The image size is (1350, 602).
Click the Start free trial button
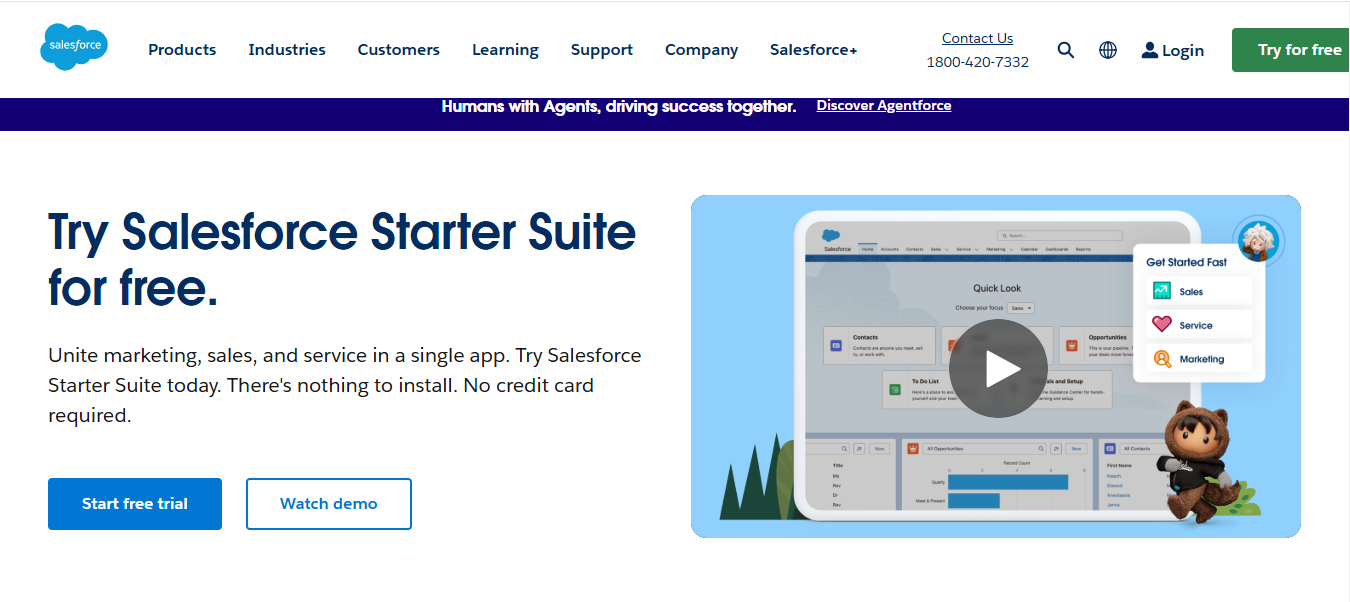[x=134, y=503]
